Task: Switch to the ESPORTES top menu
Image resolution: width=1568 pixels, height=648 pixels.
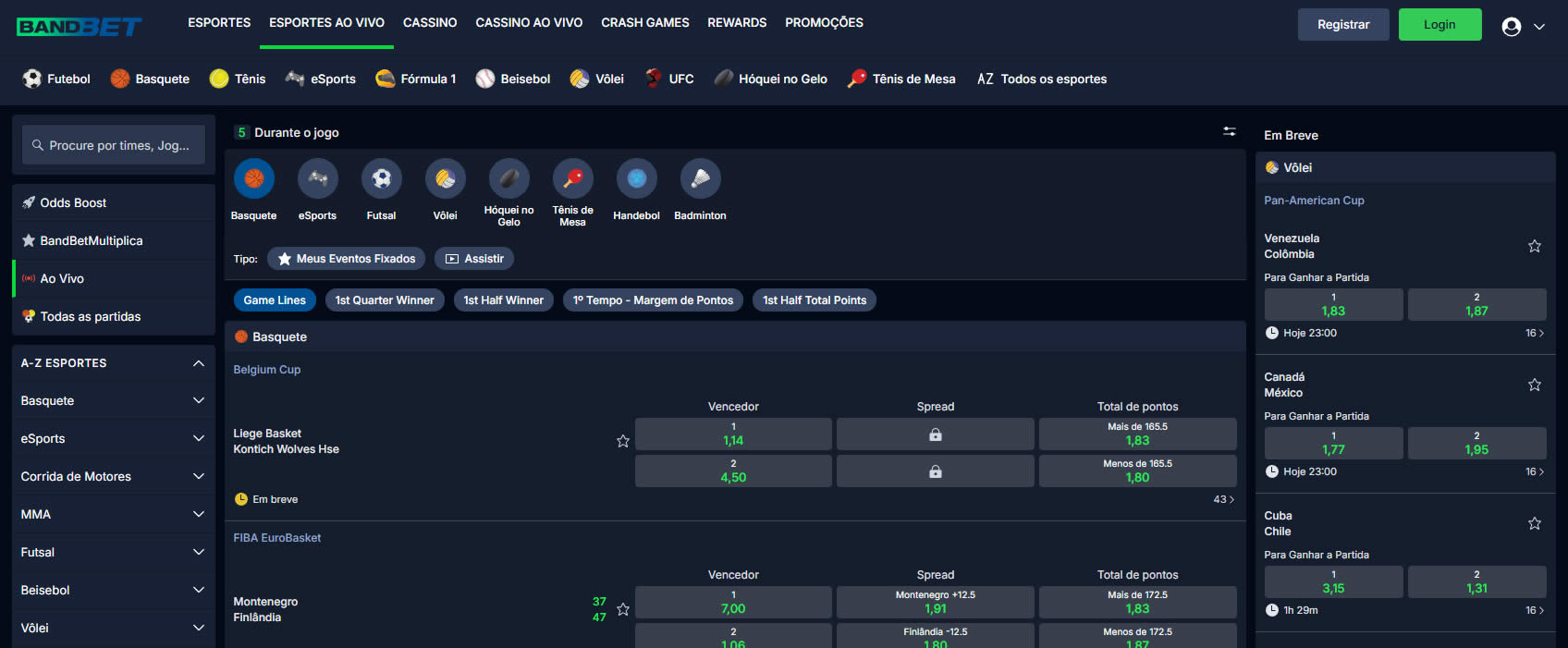Action: tap(219, 22)
